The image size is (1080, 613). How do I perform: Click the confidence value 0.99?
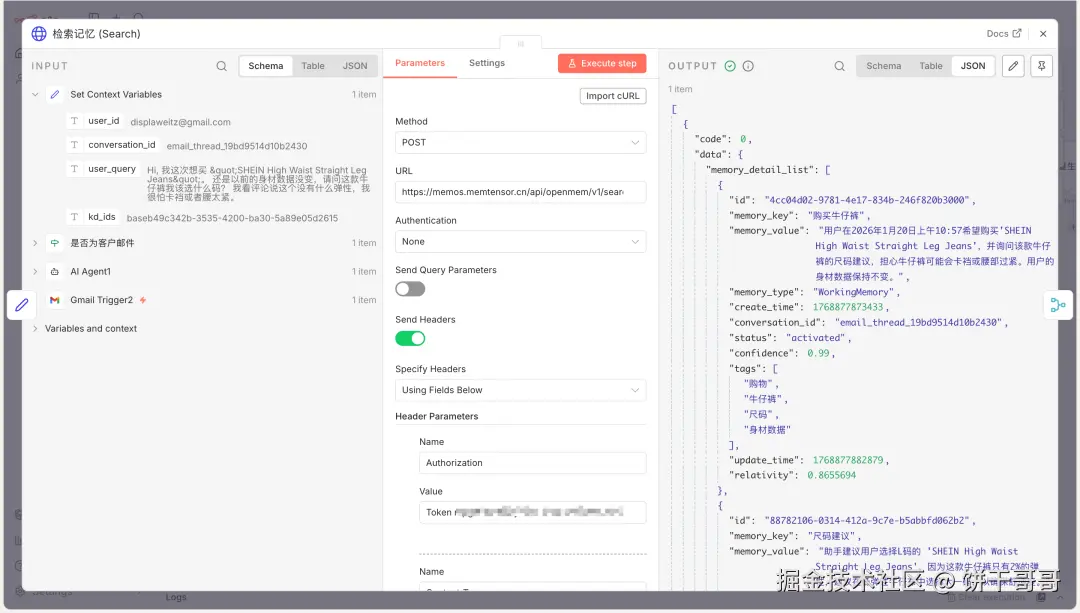pyautogui.click(x=818, y=353)
